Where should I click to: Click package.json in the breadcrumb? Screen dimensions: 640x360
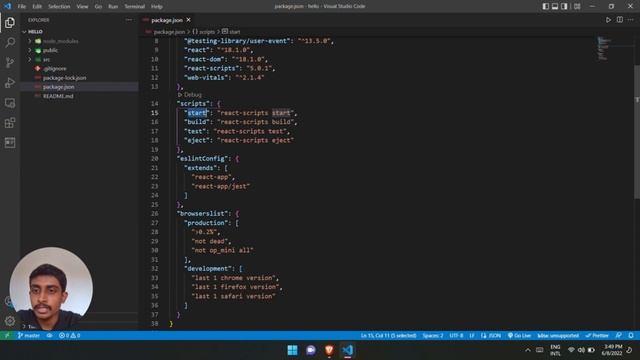click(169, 31)
